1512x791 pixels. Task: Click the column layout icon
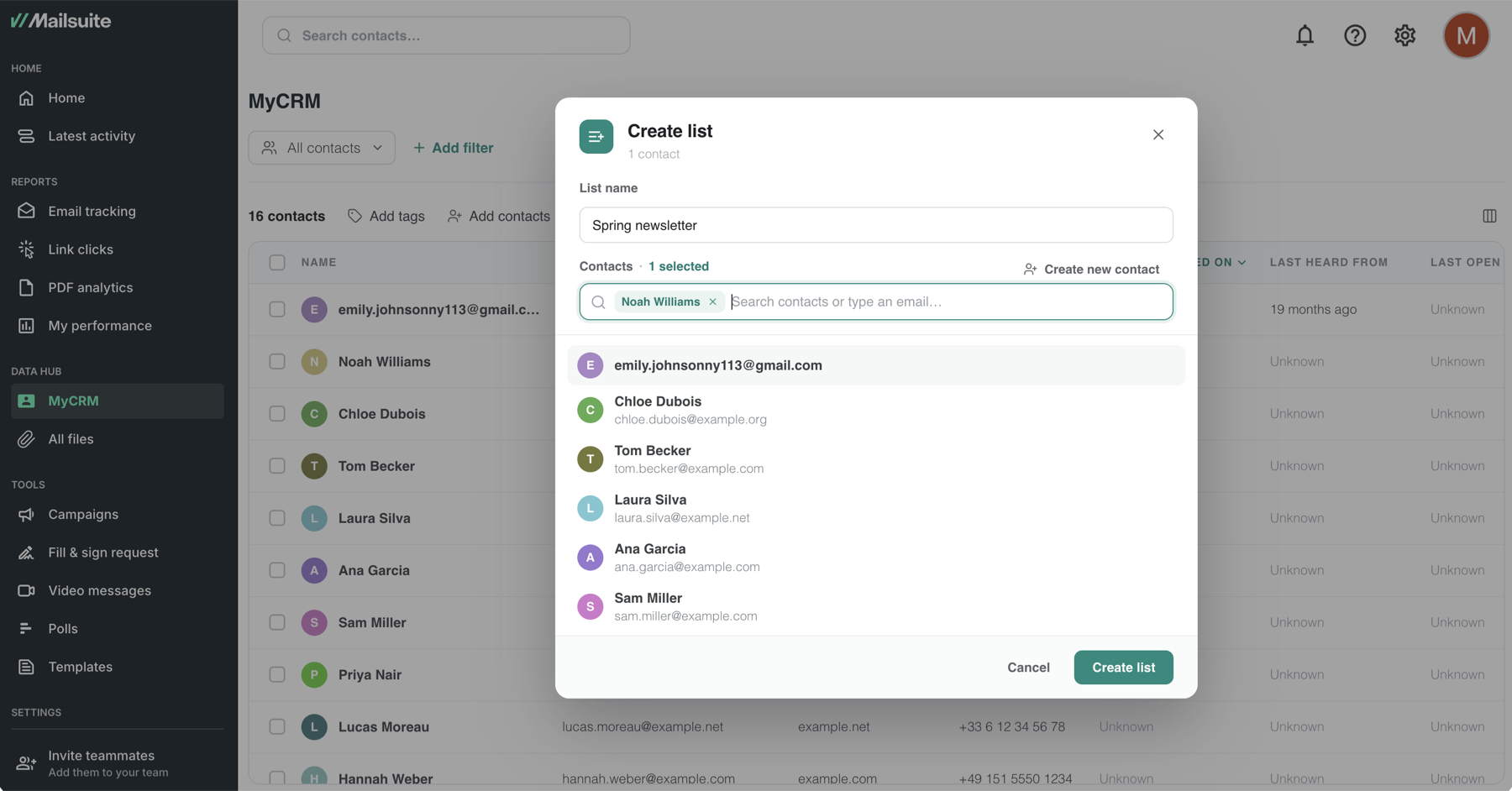pos(1489,216)
